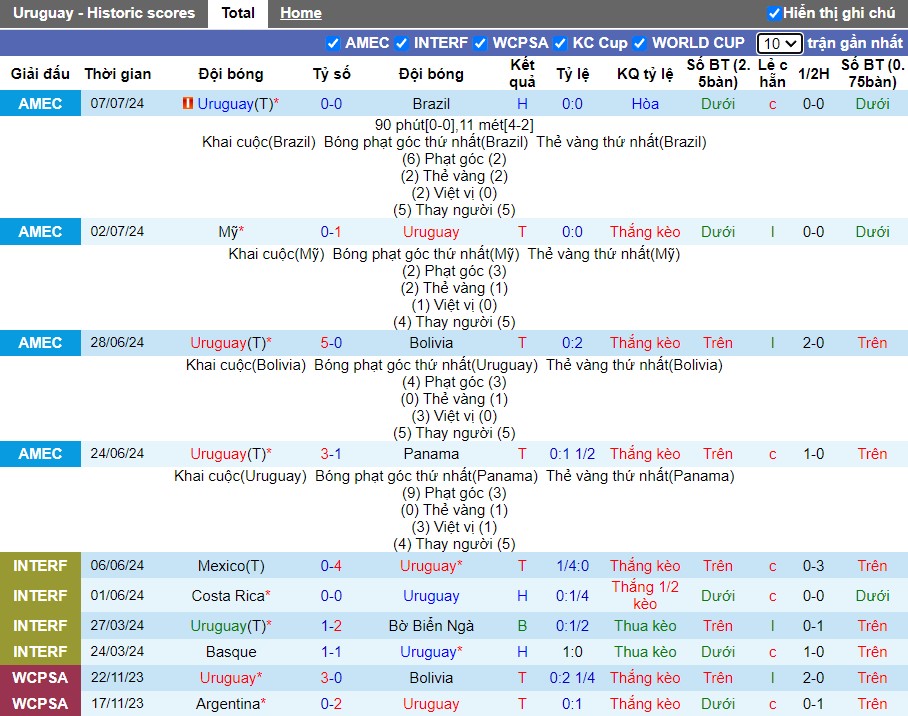908x716 pixels.
Task: Turn off Hiển thị ghi chú checkbox
Action: coord(774,13)
